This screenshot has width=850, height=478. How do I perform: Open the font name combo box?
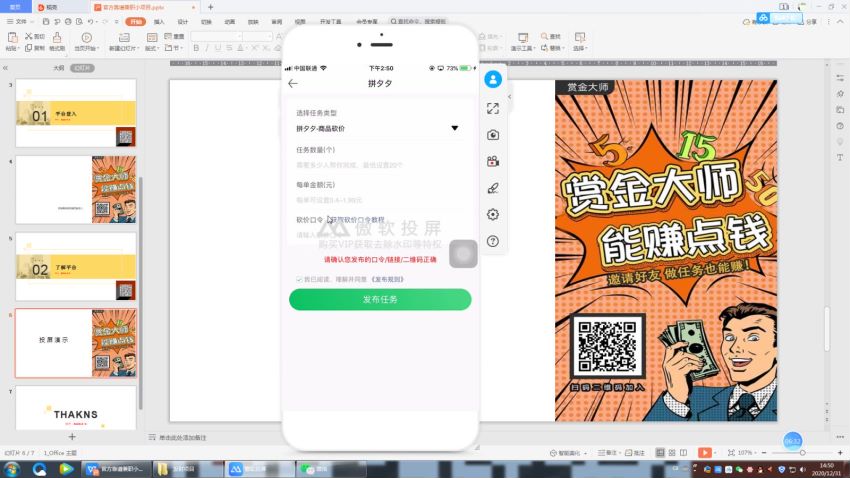point(216,36)
